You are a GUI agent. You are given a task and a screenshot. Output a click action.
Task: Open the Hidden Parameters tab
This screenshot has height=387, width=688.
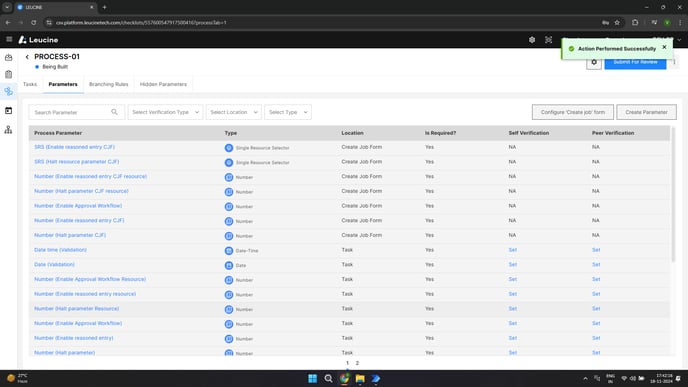[163, 84]
